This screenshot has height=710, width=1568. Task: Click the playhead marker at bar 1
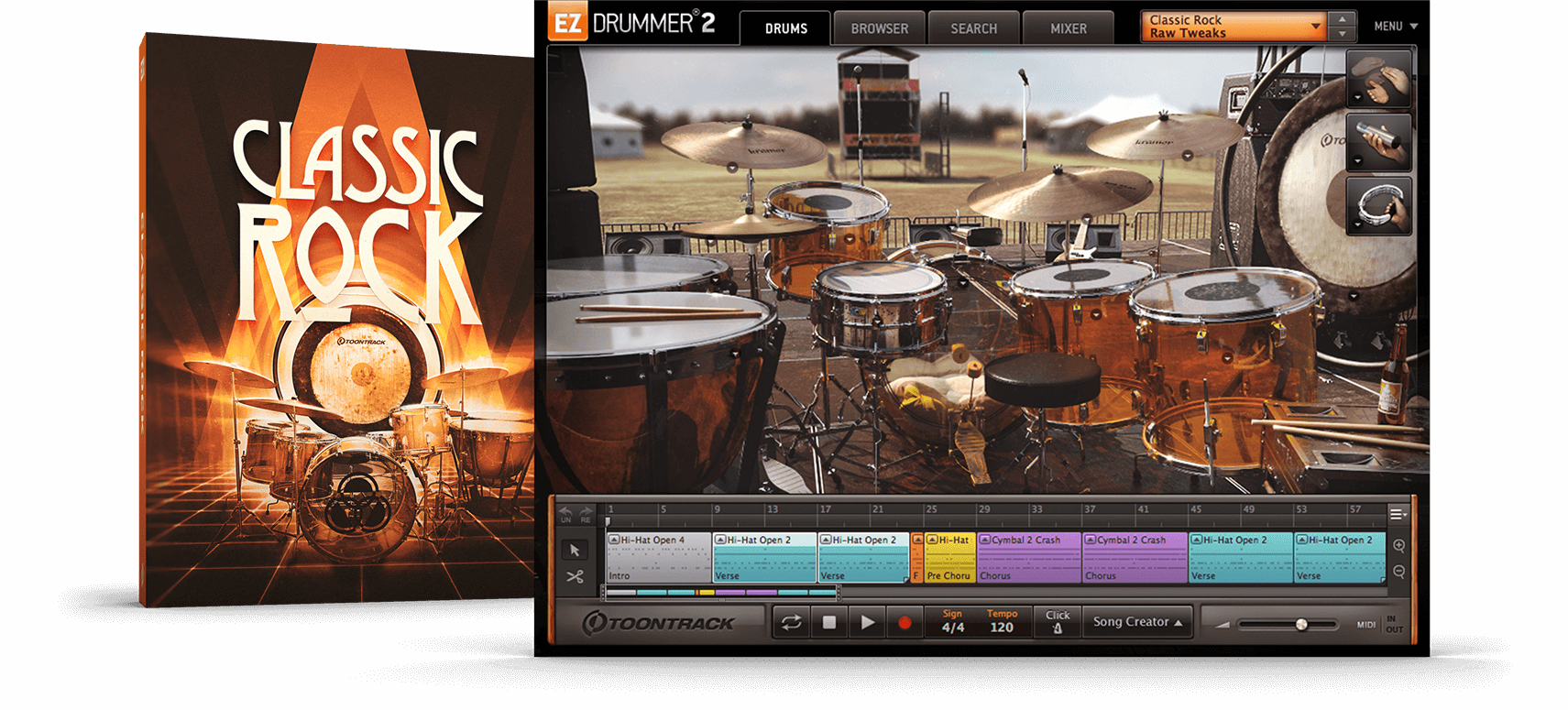point(608,521)
